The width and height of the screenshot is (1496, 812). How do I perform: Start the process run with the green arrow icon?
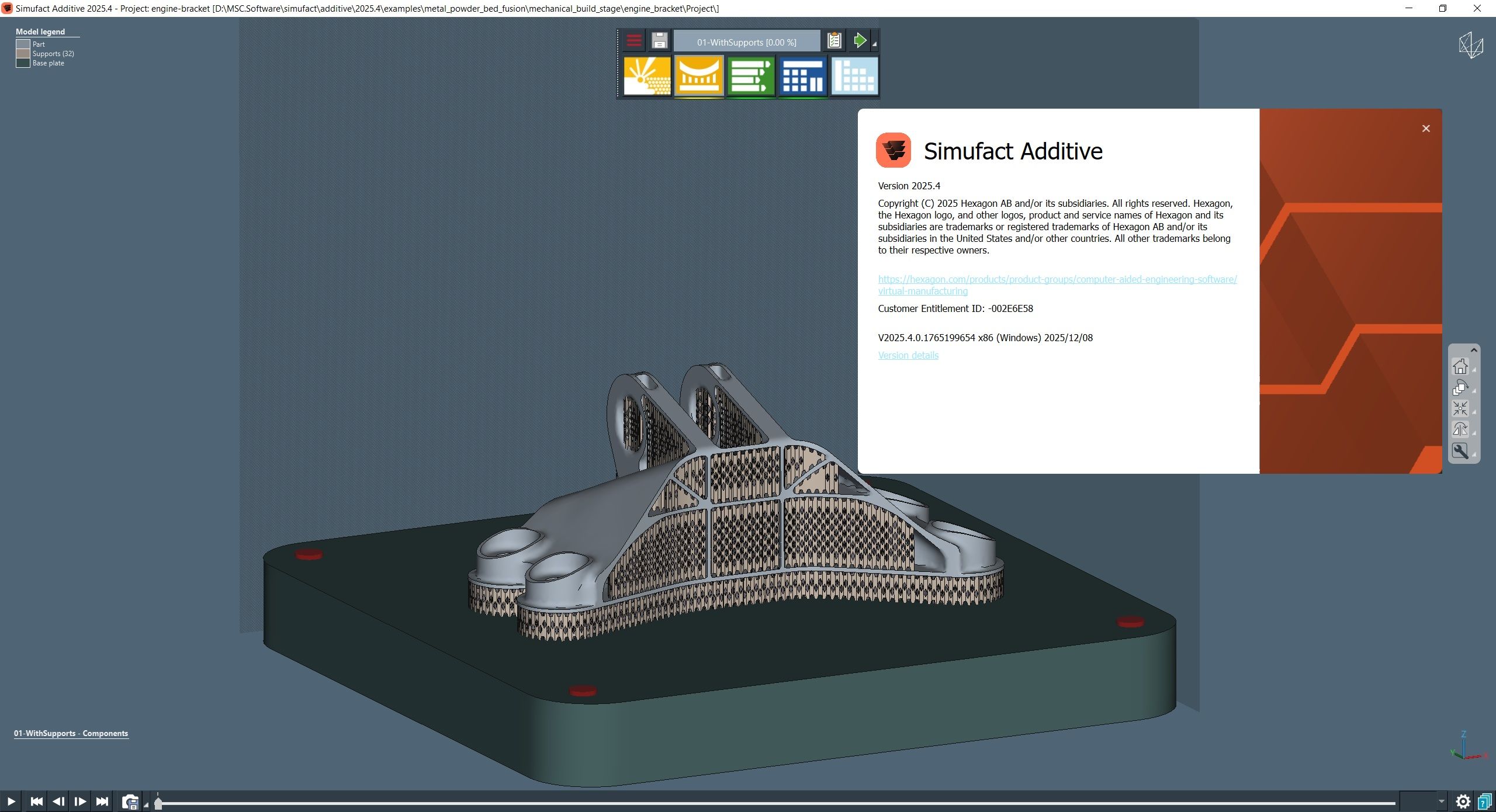coord(859,40)
